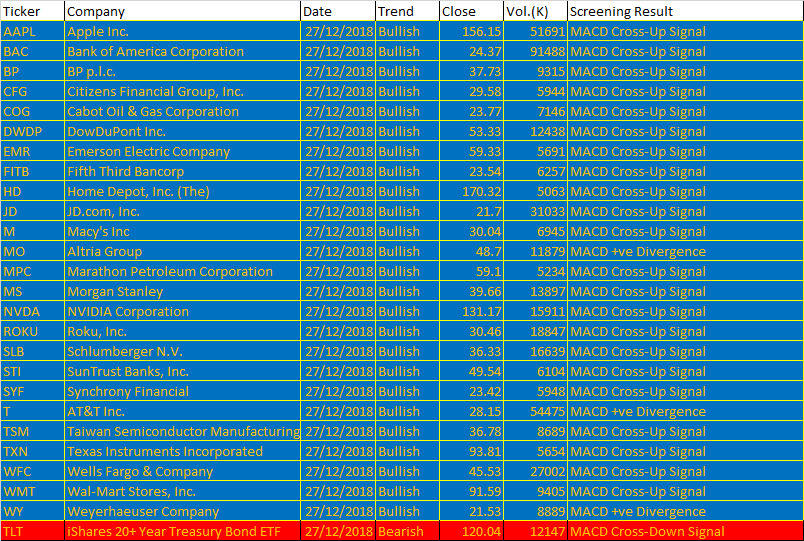Select the AT&T Inc. cell
This screenshot has height=541, width=804.
pos(182,411)
